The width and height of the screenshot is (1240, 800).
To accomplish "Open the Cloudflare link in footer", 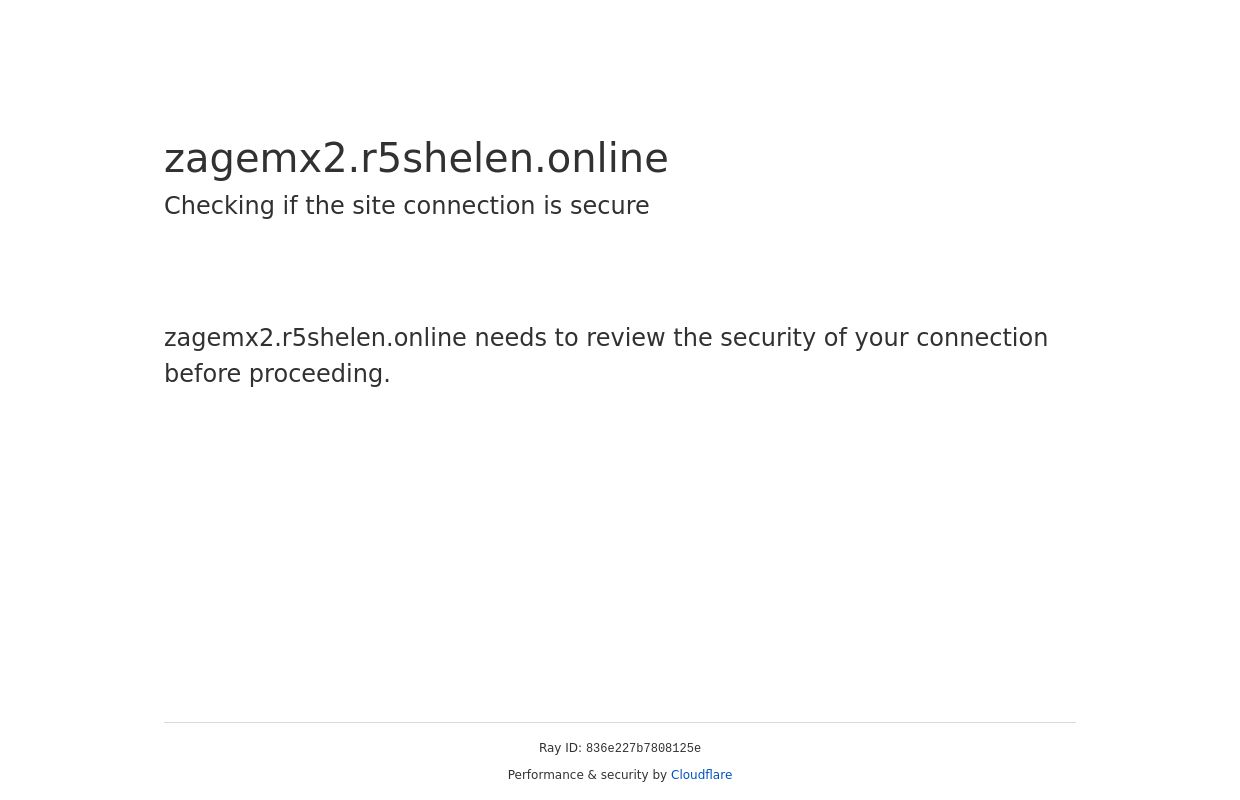I will [x=701, y=775].
